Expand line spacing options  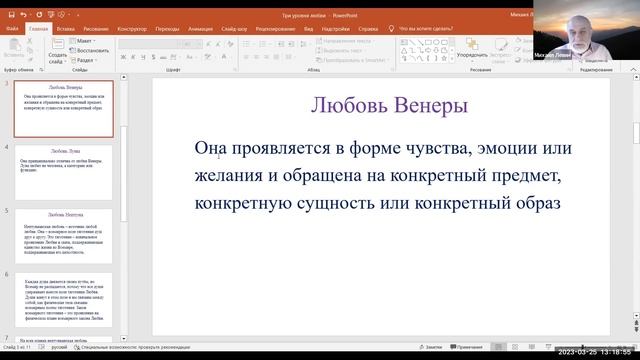(304, 44)
